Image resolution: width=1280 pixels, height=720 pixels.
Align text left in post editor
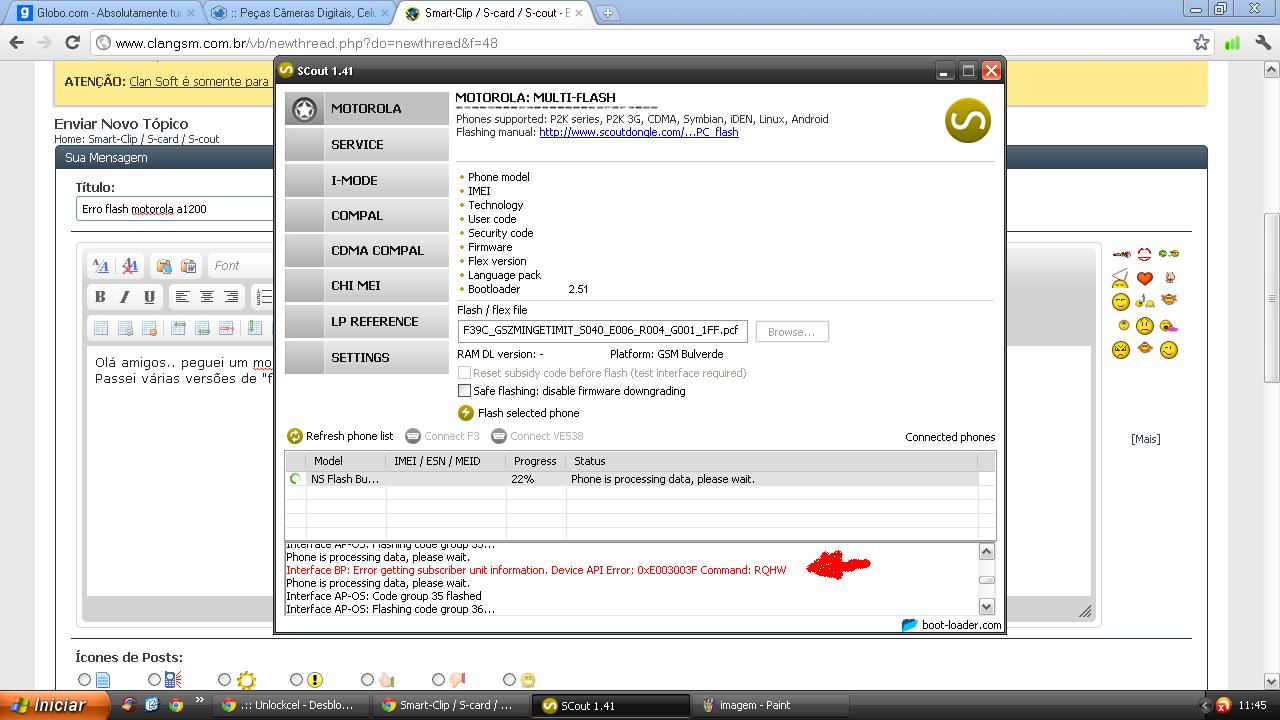(x=182, y=297)
